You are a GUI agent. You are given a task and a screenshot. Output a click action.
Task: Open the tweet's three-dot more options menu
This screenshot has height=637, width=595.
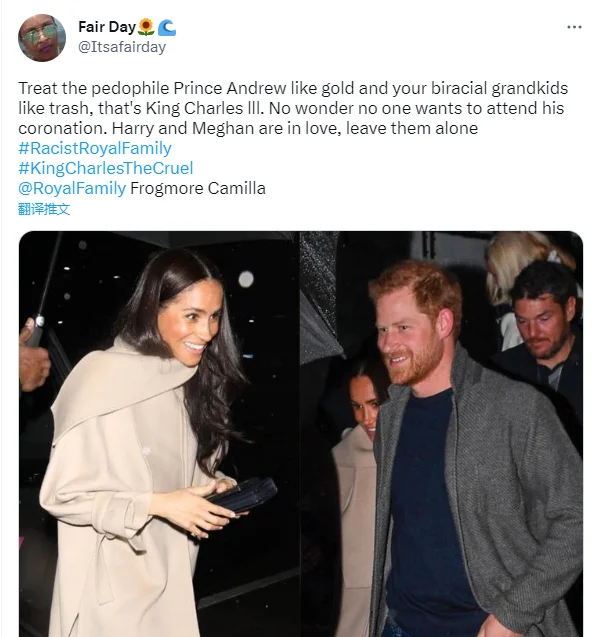(574, 27)
